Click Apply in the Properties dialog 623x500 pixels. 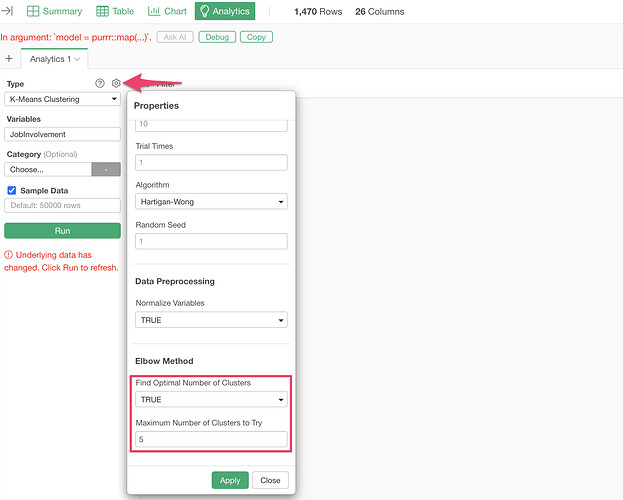[230, 480]
